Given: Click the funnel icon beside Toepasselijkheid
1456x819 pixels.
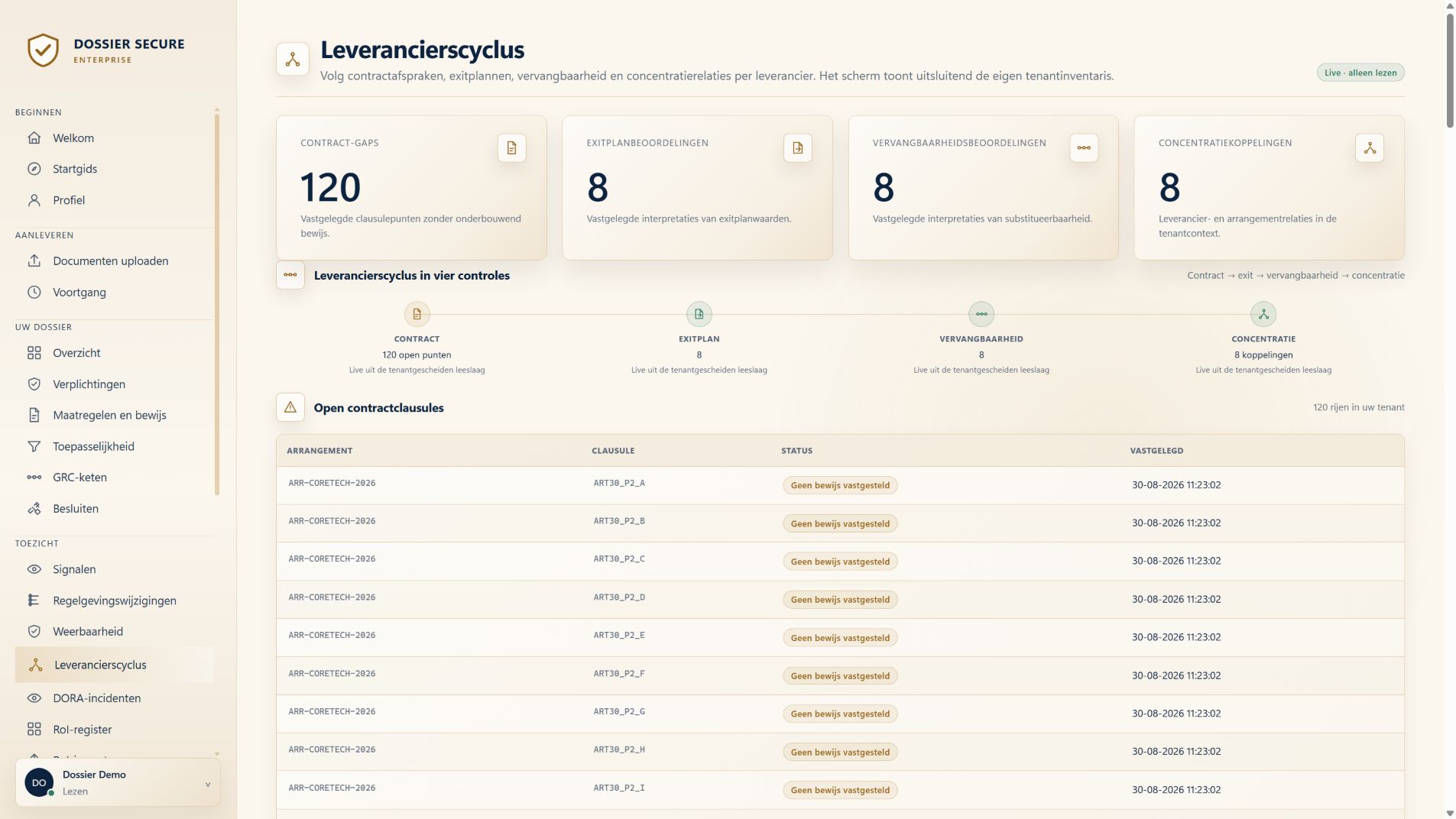Looking at the screenshot, I should pos(34,446).
